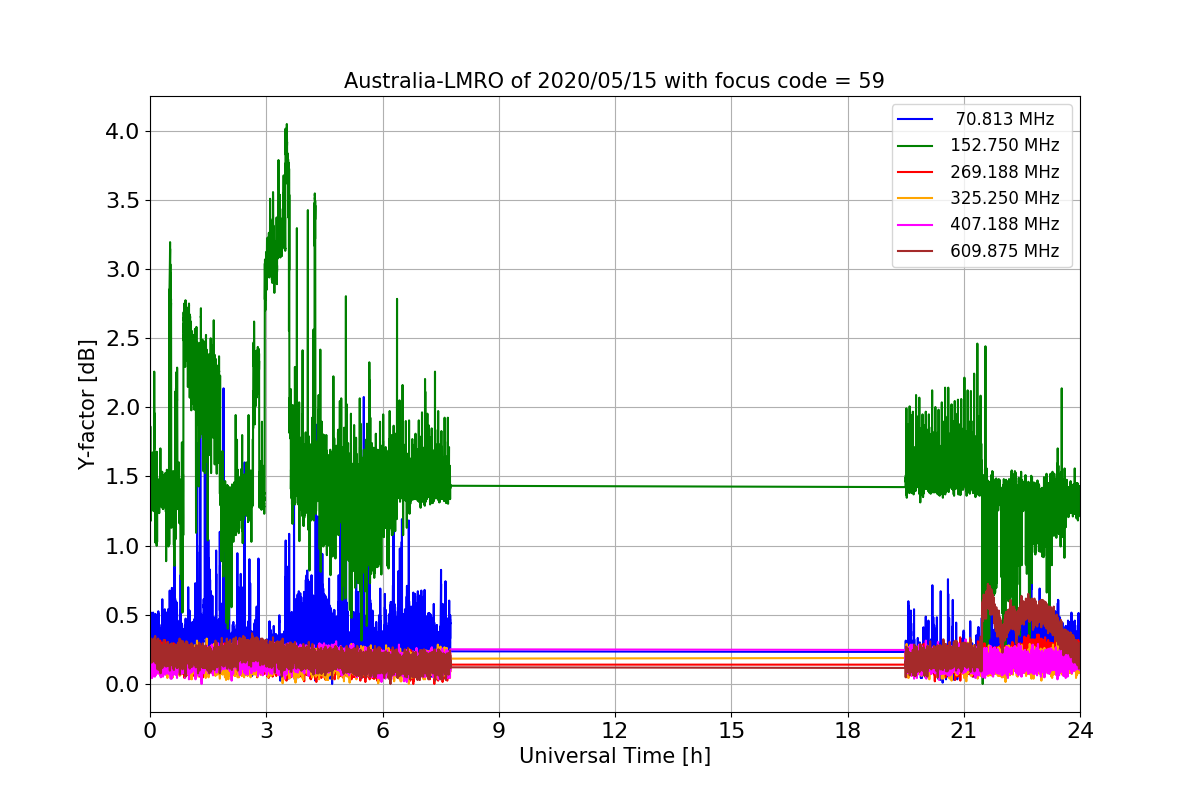Click the 2.5 y-axis tick label

pyautogui.click(x=124, y=338)
